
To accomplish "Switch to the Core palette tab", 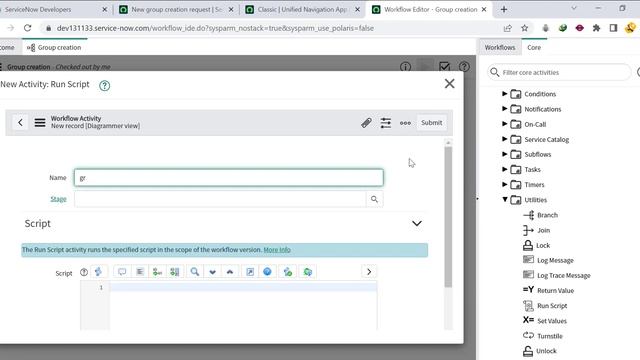I will click(x=534, y=47).
